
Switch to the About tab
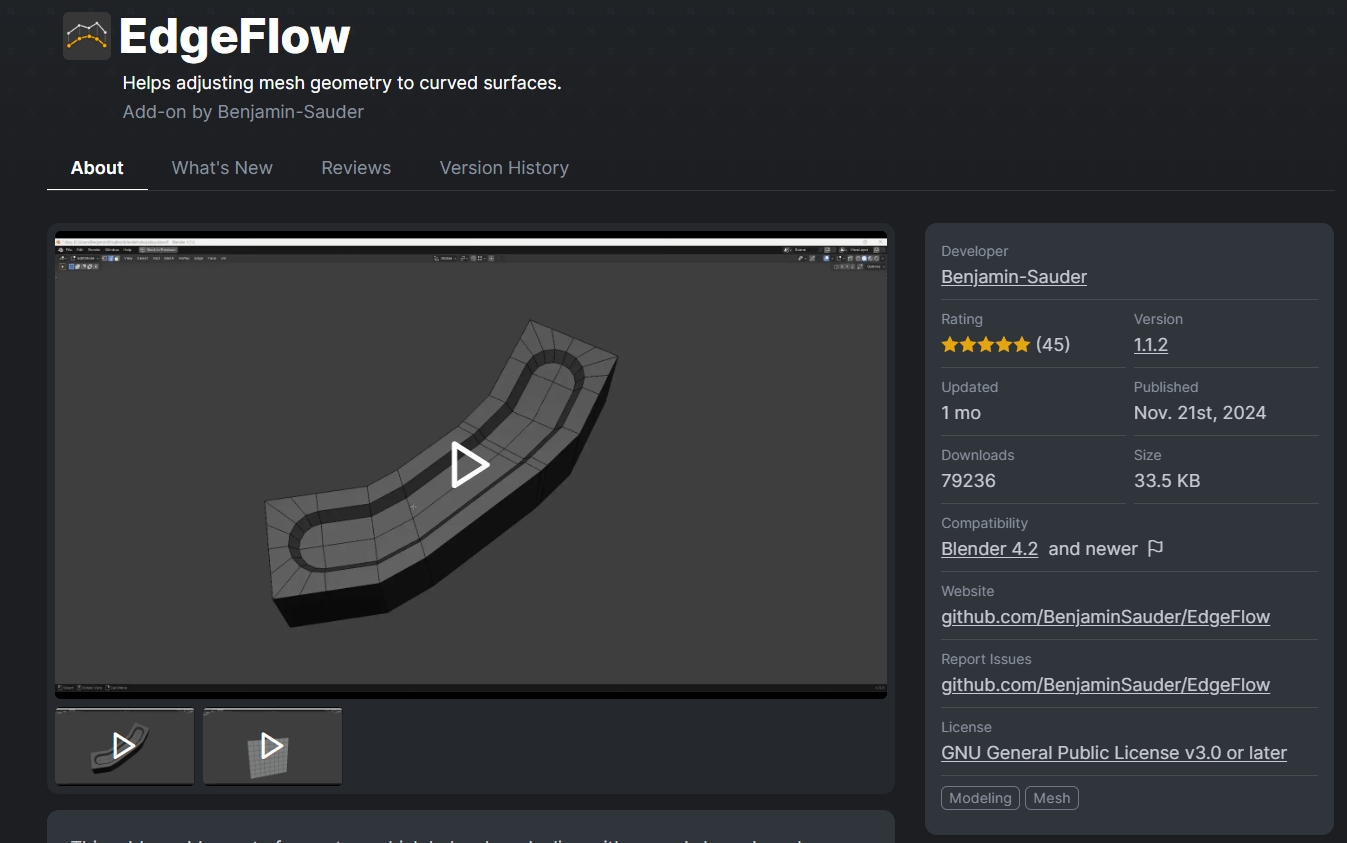tap(97, 168)
